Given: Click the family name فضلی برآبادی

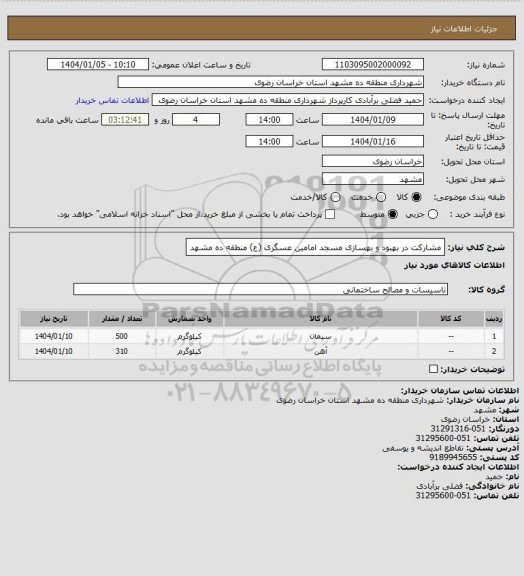Looking at the screenshot, I should 439,486.
